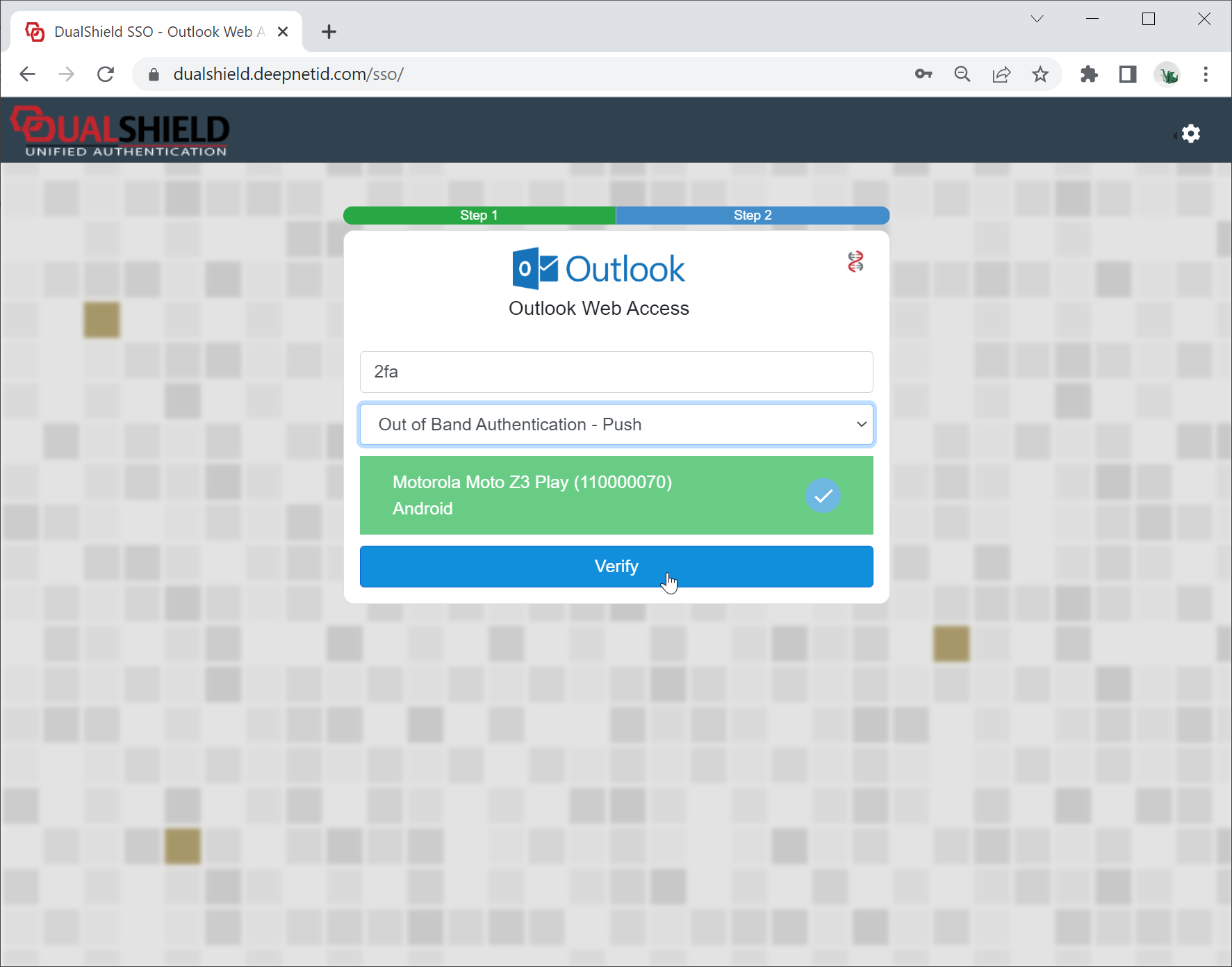Viewport: 1232px width, 967px height.
Task: Open the Chrome profile avatar
Action: click(1167, 74)
